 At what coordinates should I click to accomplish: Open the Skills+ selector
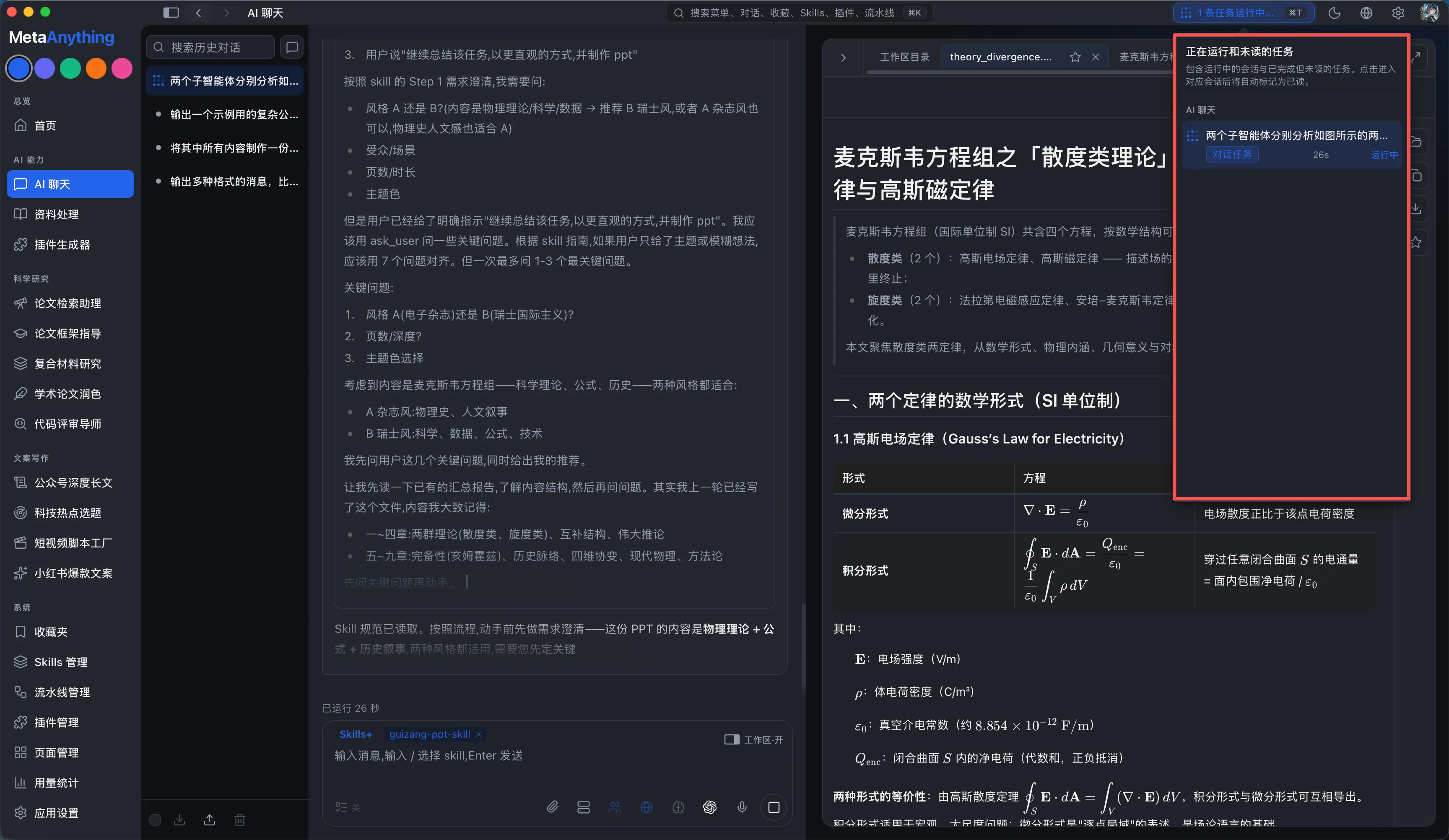(x=356, y=734)
